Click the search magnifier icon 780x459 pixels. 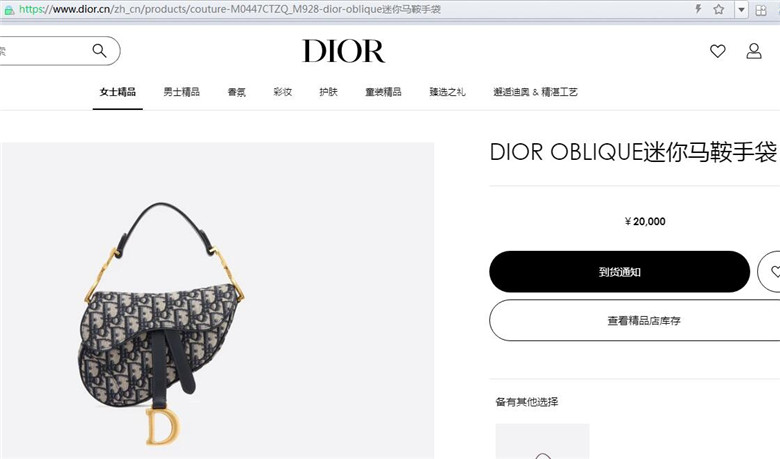pyautogui.click(x=99, y=51)
